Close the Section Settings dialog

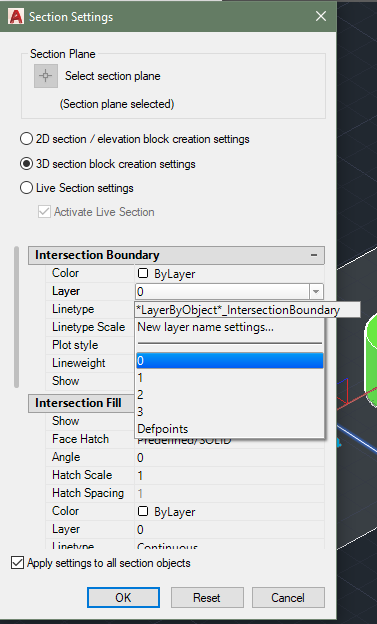tap(321, 16)
